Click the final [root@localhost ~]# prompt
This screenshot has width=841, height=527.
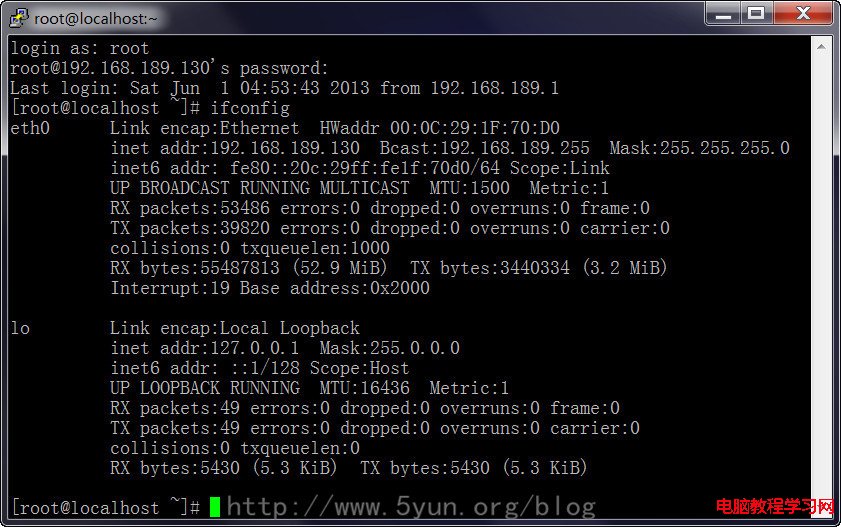tap(106, 507)
